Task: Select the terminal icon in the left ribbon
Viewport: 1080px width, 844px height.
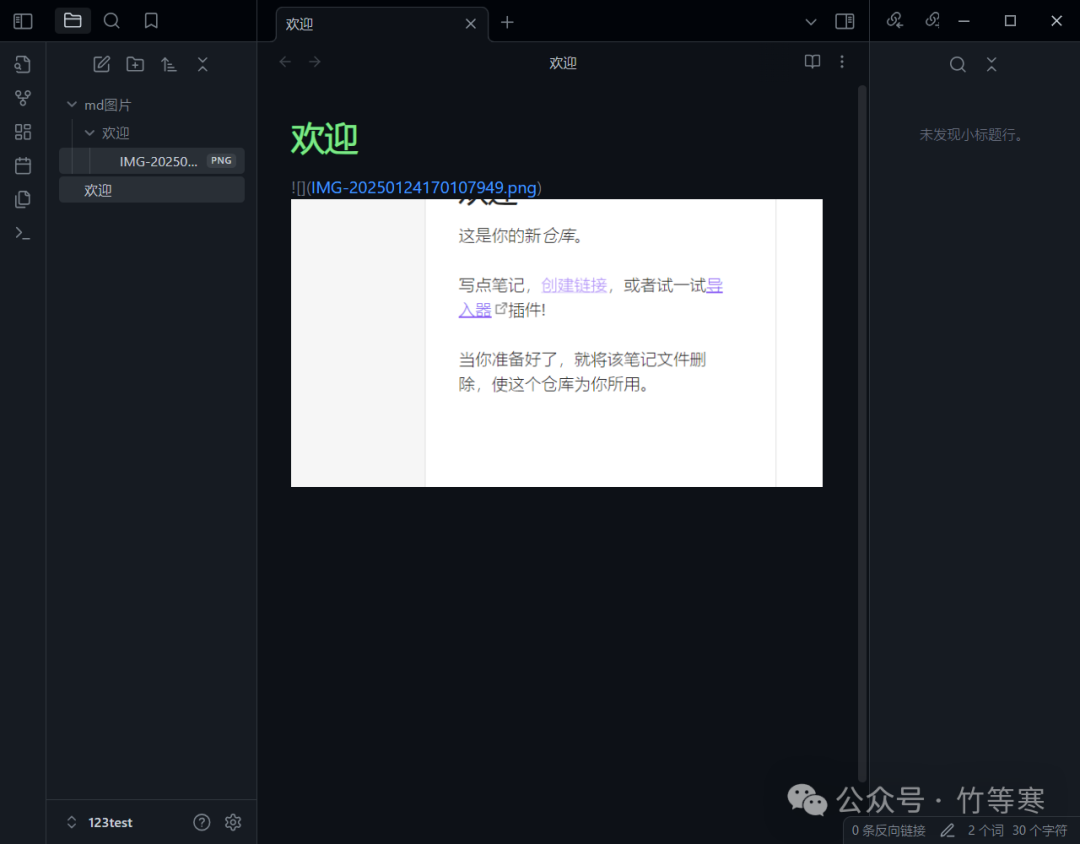Action: click(x=22, y=233)
